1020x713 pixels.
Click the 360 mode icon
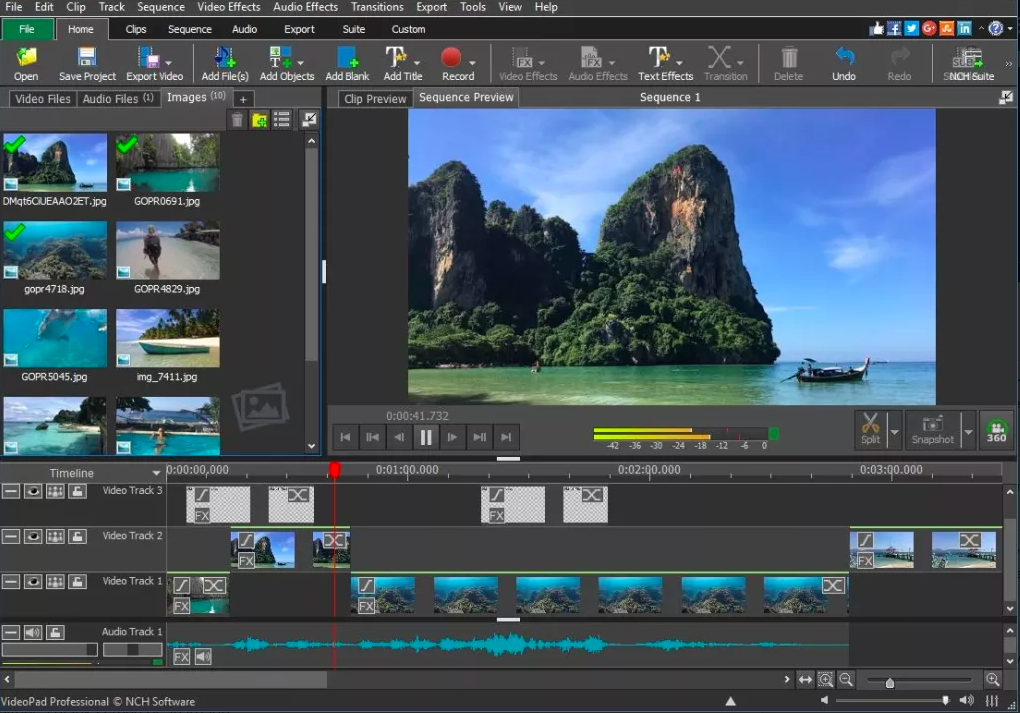pos(996,430)
